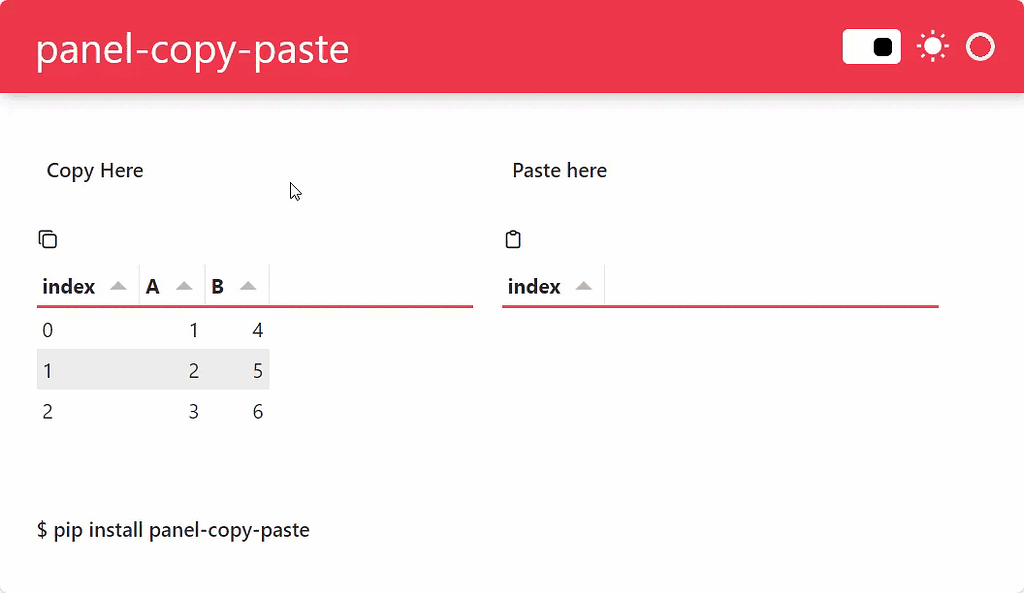This screenshot has width=1024, height=593.
Task: Click the Copy Here heading
Action: 94,170
